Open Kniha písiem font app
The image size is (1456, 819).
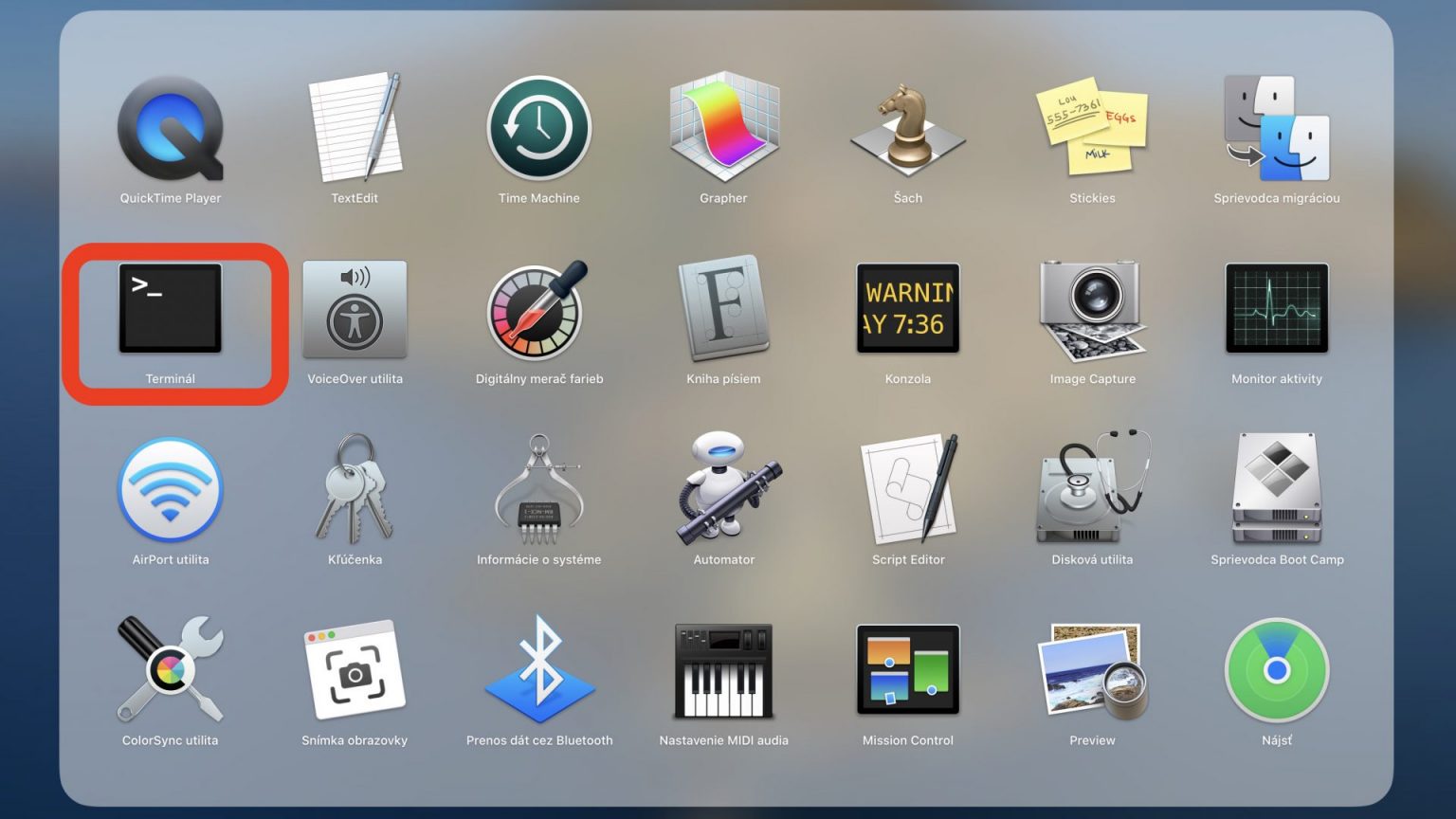tap(723, 309)
